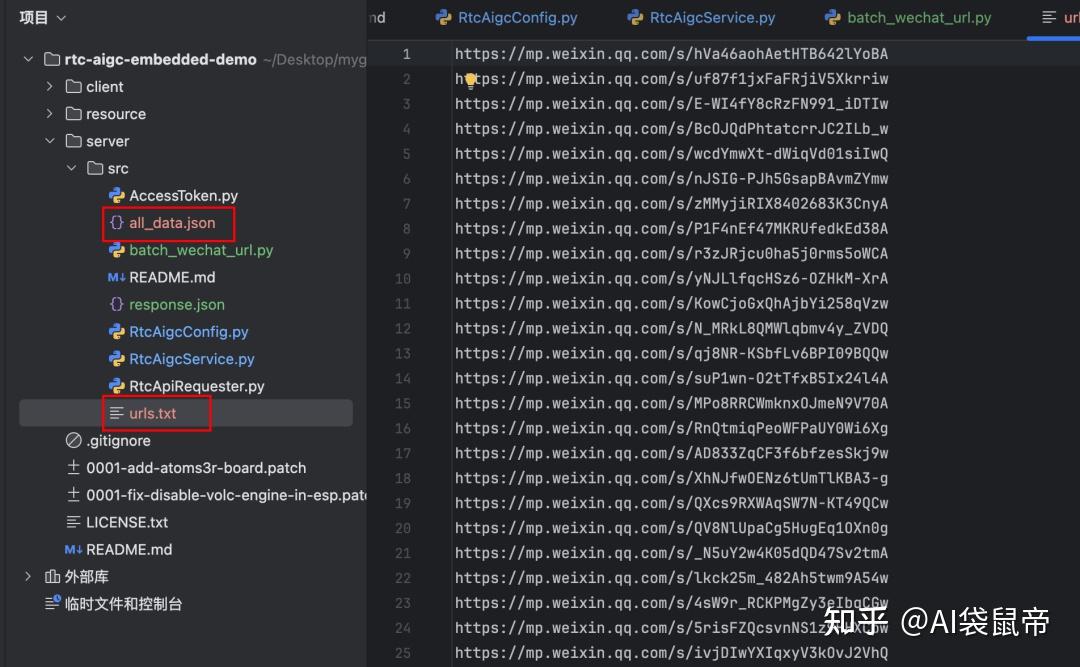Click the Python icon on the RtcAigcConfig.py tab

point(444,17)
